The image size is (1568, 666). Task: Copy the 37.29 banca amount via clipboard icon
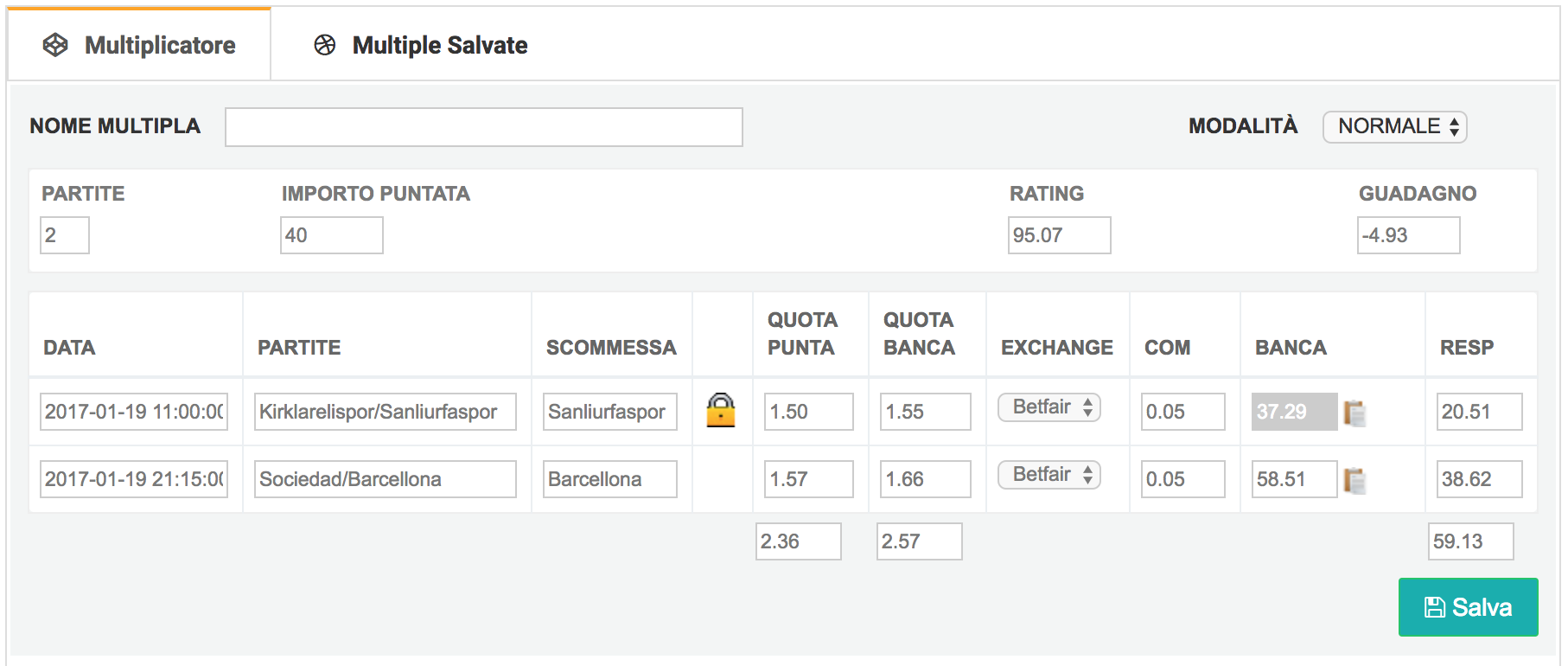1354,413
